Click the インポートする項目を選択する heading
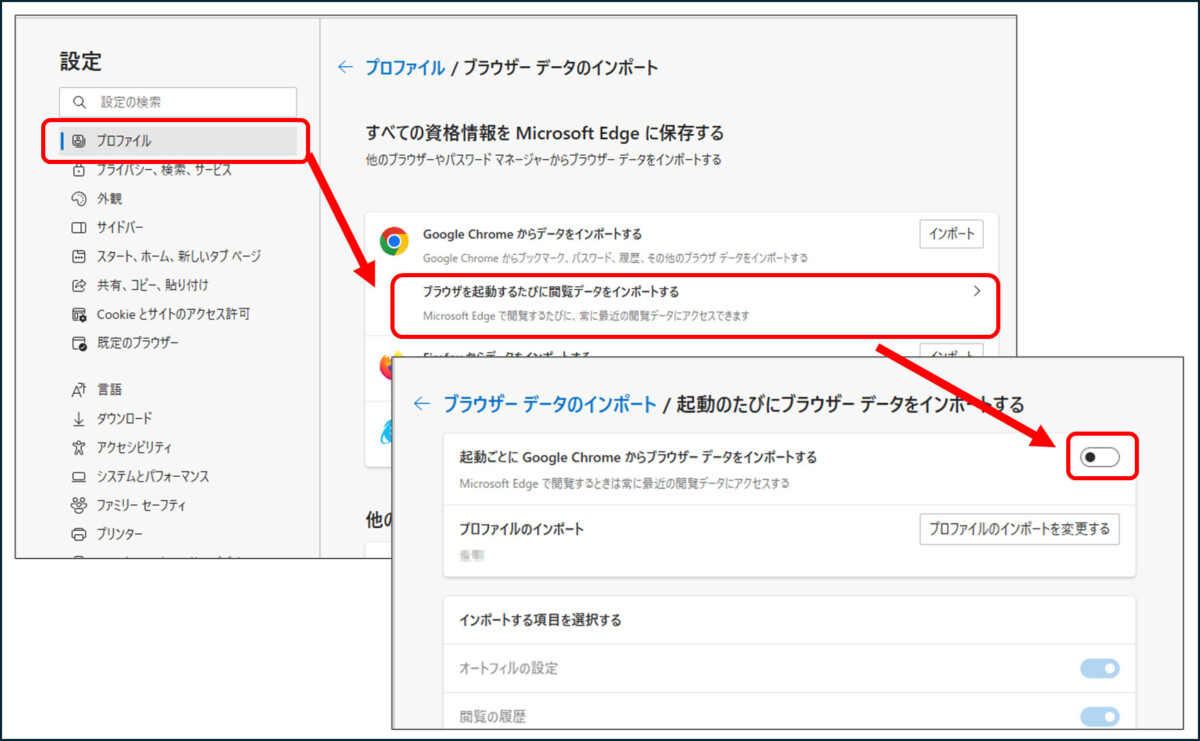Screen dimensions: 1200x741 point(540,620)
